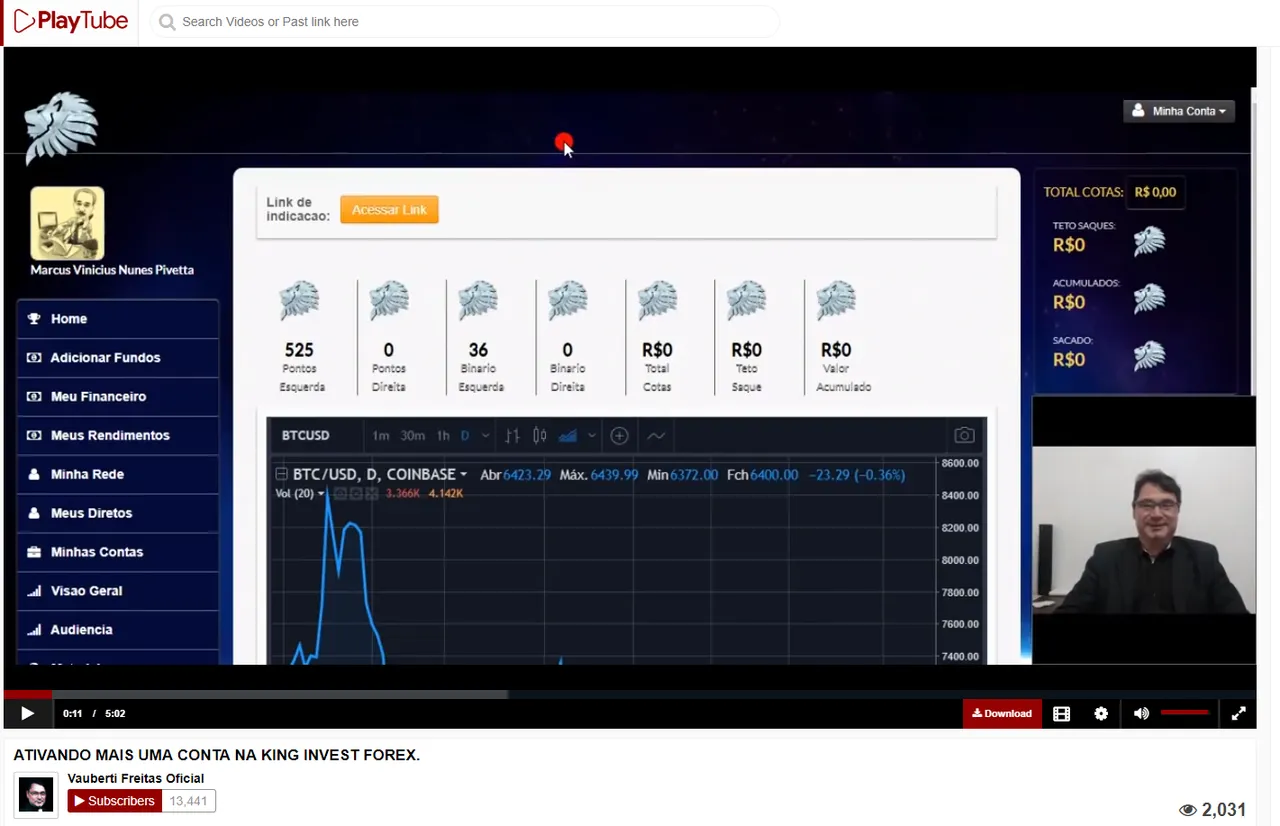Select the bars chart style icon
The height and width of the screenshot is (826, 1280).
pos(513,436)
